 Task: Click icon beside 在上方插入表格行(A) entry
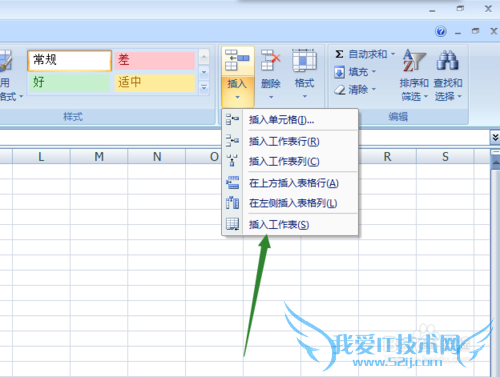click(233, 183)
